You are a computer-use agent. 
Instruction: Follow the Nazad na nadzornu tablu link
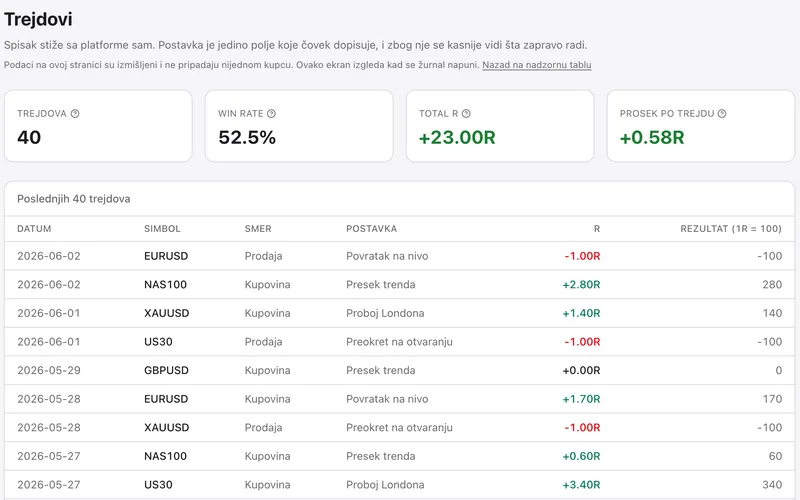coord(537,65)
